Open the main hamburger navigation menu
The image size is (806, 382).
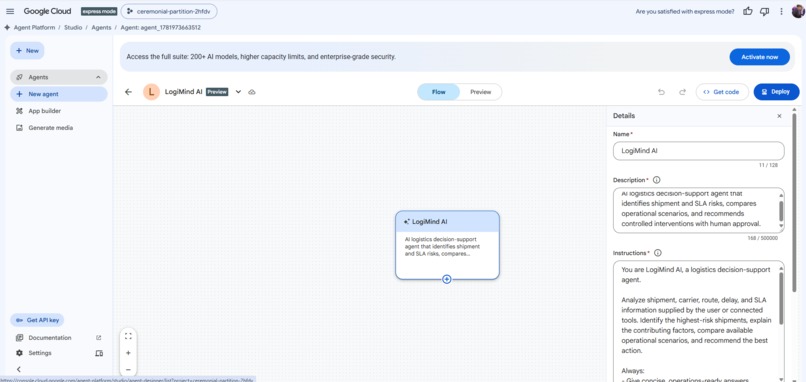10,11
